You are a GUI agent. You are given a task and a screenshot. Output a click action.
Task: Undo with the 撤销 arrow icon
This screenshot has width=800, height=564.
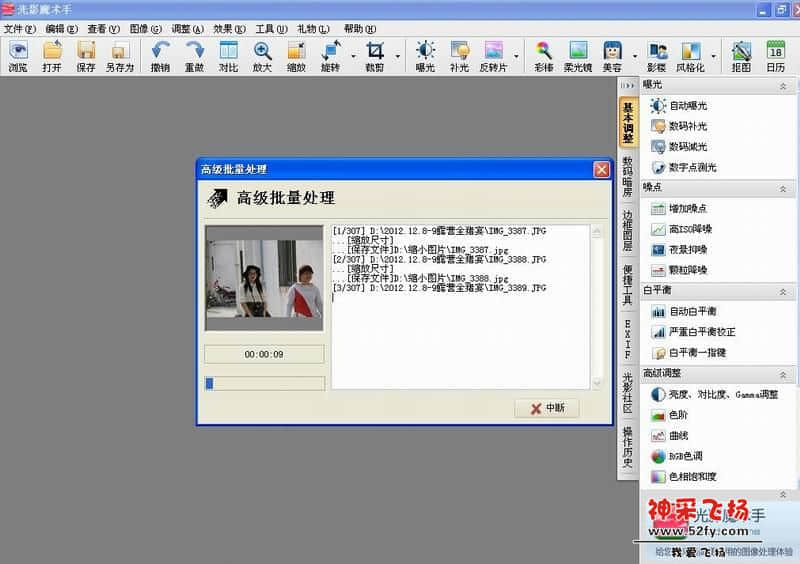pos(160,56)
